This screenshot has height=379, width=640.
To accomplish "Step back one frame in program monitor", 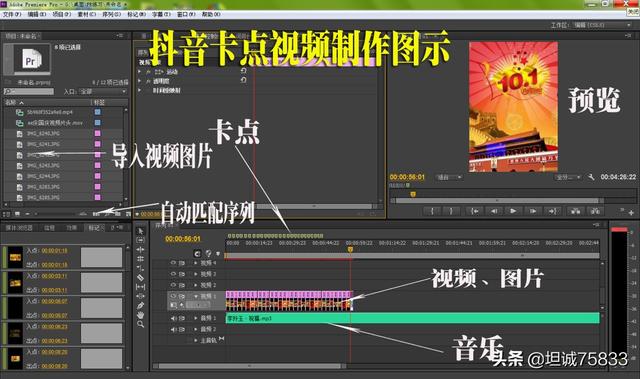I will point(494,211).
